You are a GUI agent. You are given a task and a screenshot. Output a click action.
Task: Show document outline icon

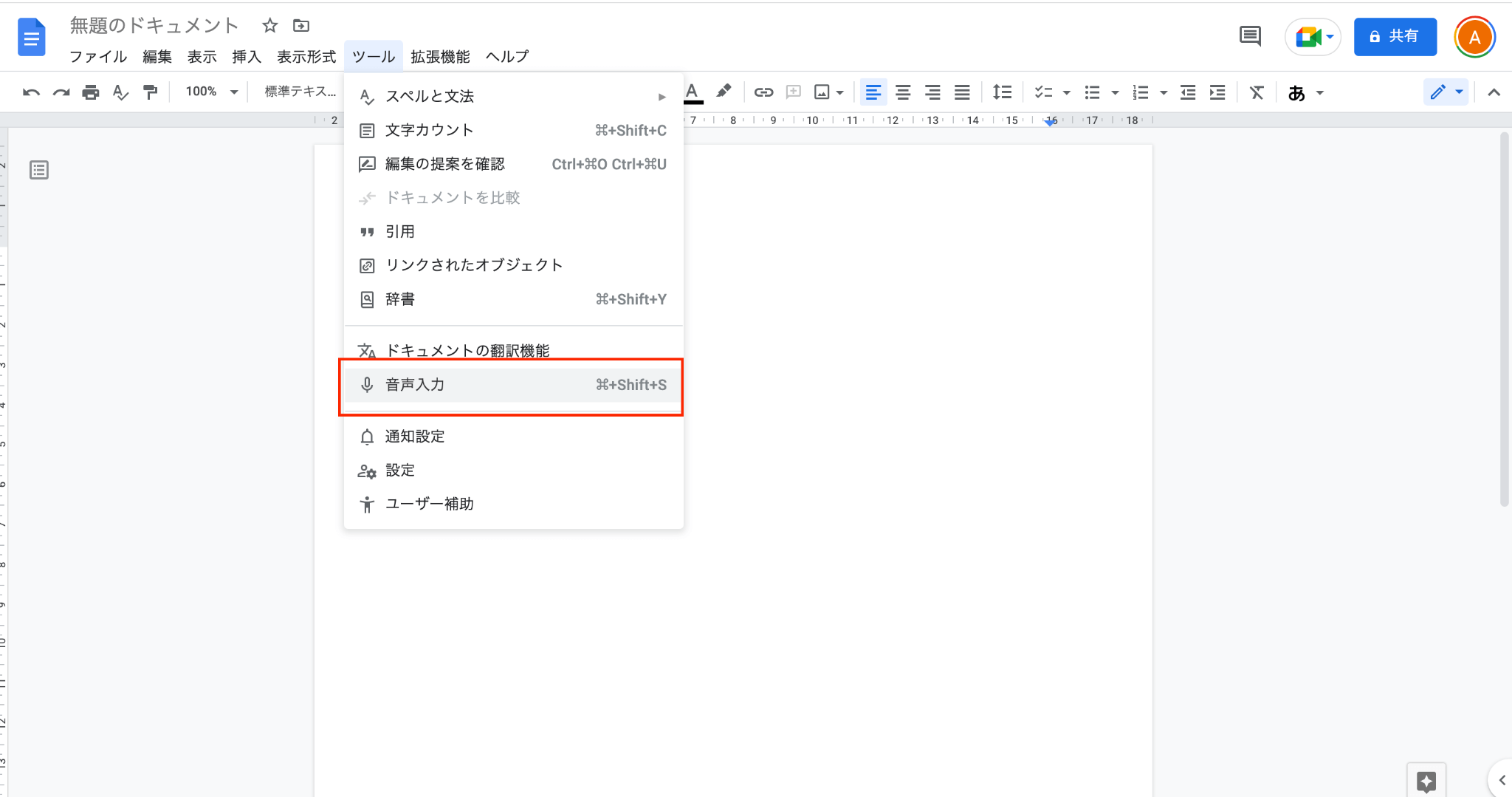39,170
